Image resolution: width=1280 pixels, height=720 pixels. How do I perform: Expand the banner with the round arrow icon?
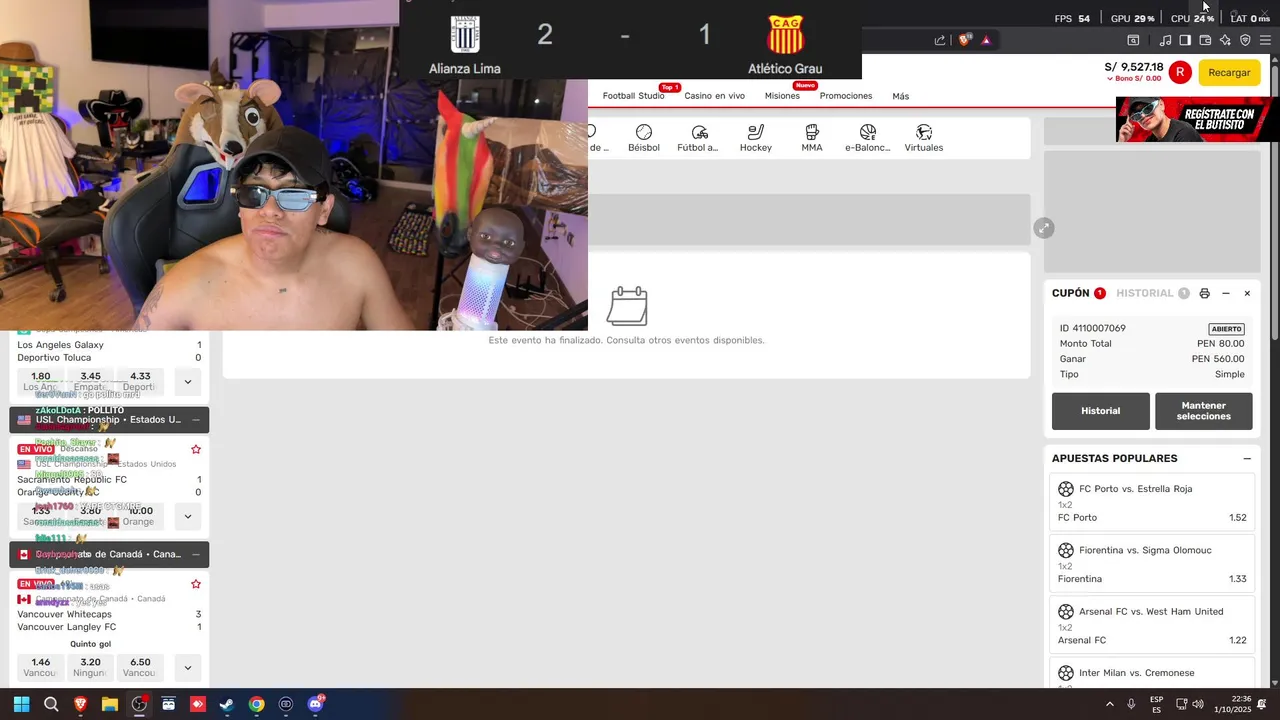[1044, 228]
